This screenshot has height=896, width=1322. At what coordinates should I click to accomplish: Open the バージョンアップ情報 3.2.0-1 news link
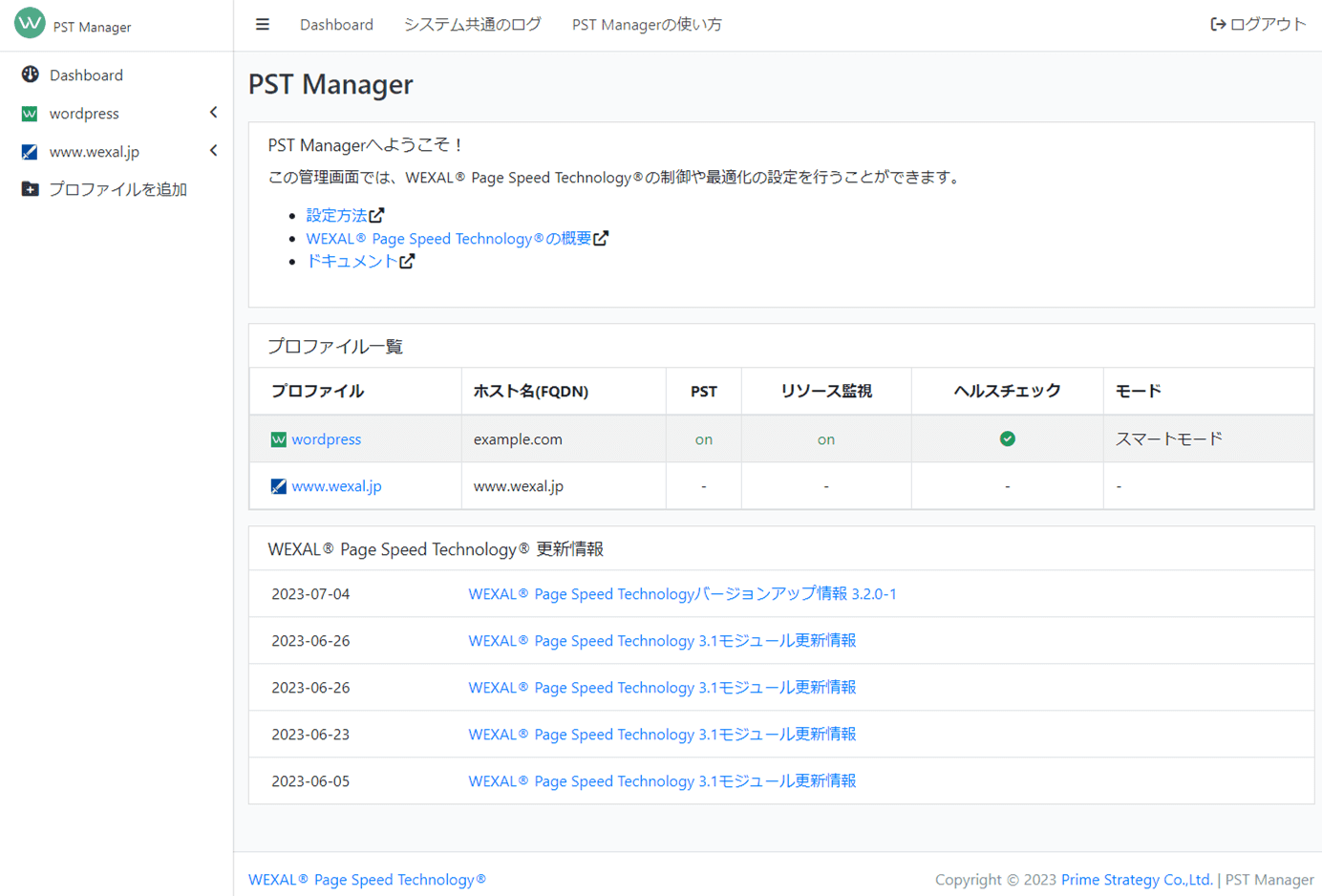coord(682,594)
